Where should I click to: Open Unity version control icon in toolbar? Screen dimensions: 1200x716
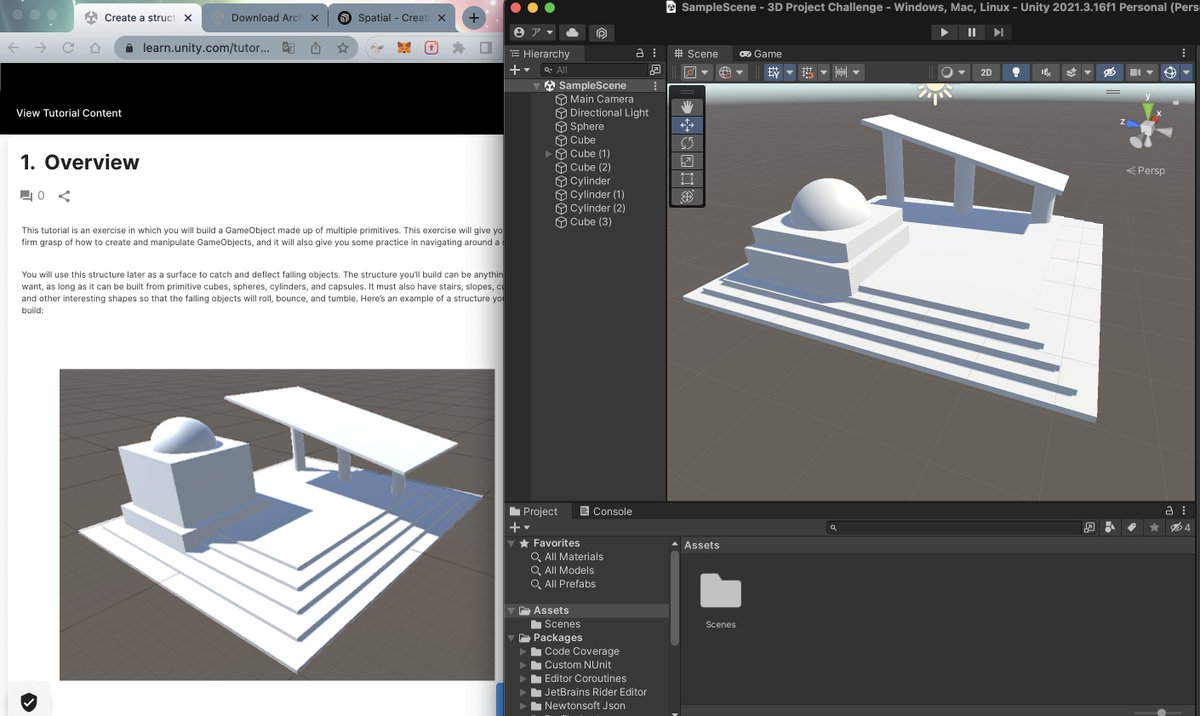(600, 32)
